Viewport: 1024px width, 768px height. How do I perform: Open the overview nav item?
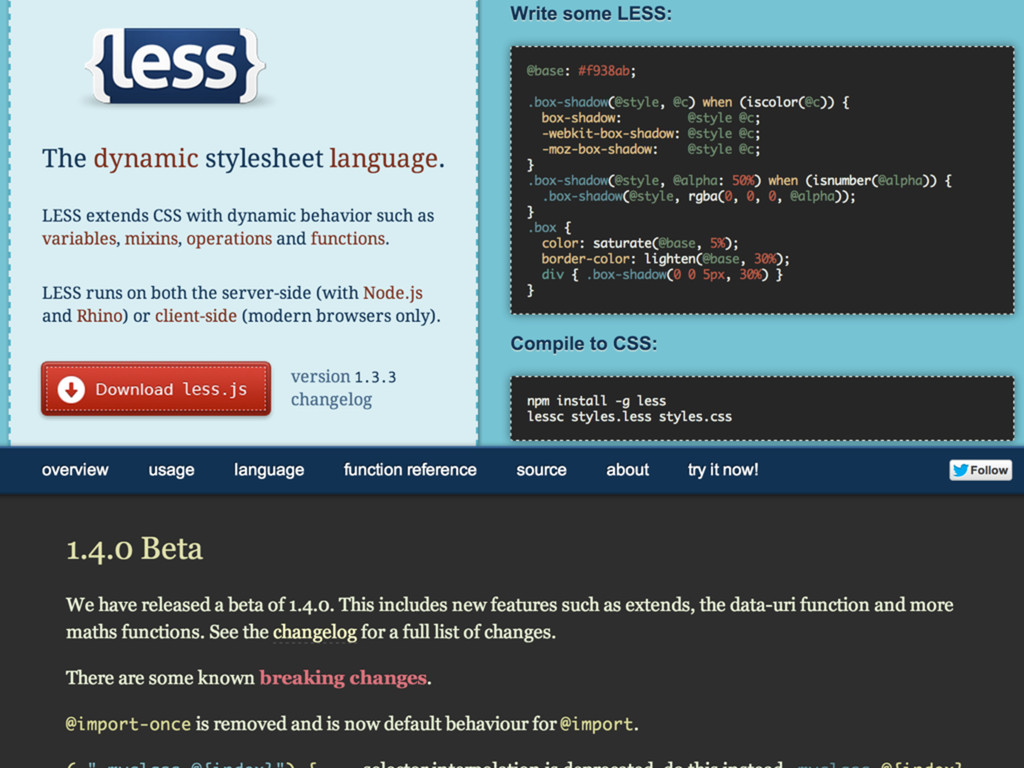[x=75, y=470]
